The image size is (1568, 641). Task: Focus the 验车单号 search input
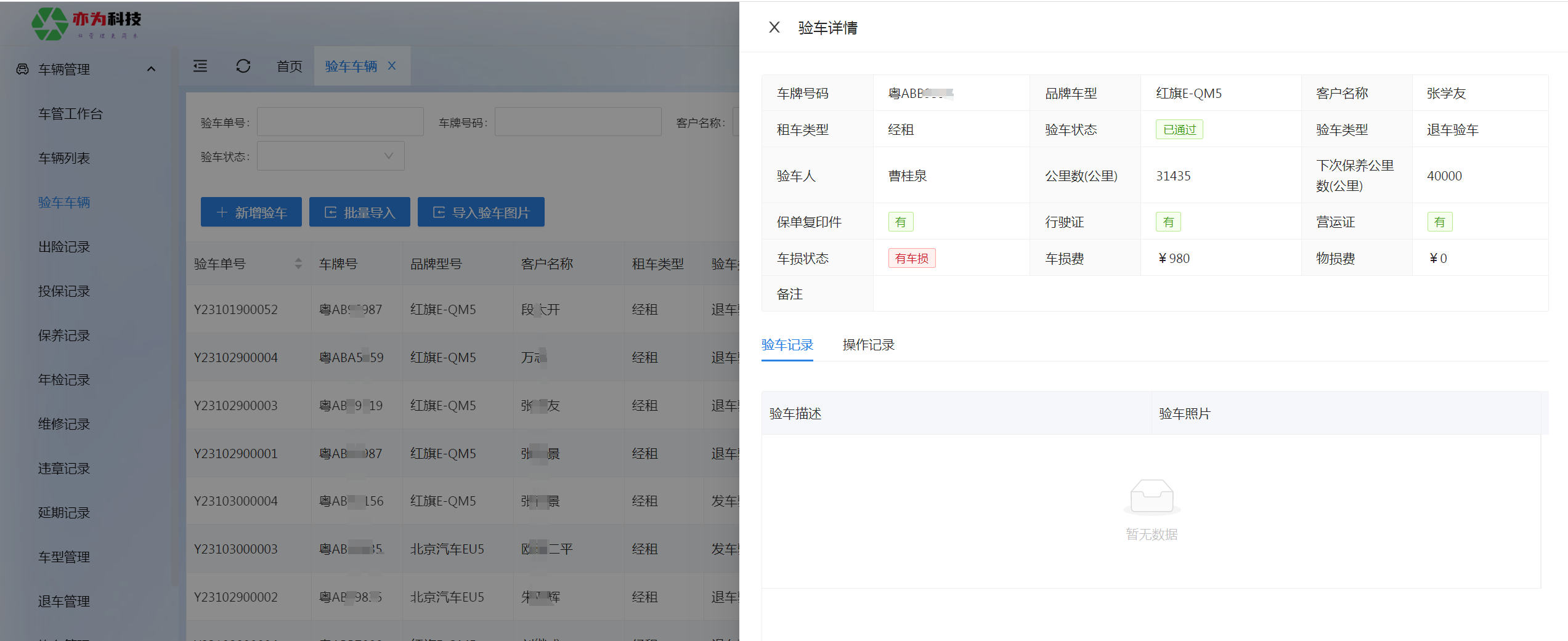click(340, 123)
